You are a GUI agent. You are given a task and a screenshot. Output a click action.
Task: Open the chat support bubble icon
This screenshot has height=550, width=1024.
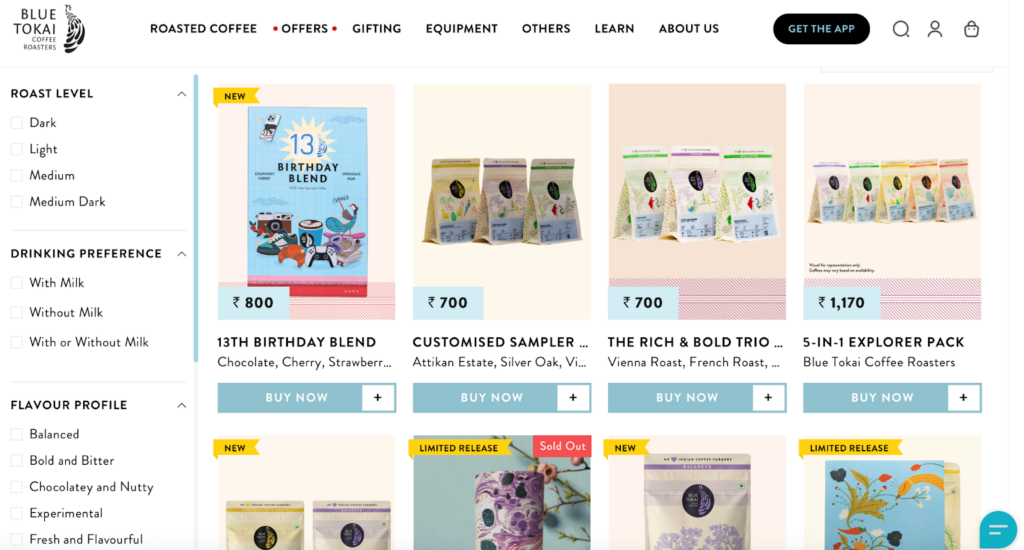[x=998, y=530]
